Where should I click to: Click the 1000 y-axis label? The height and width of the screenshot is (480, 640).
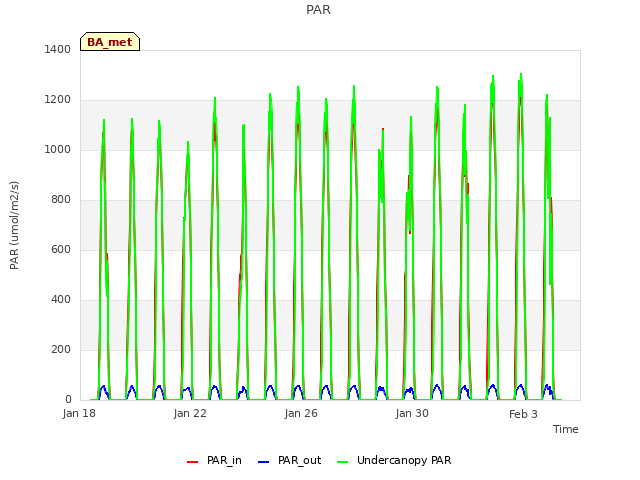click(58, 149)
